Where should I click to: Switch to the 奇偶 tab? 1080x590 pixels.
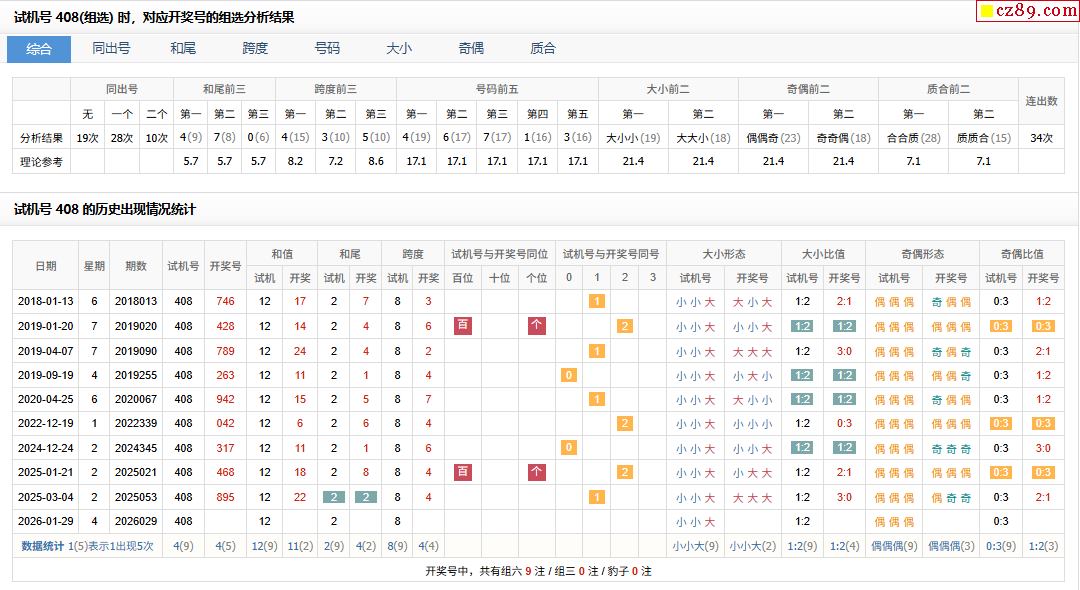click(471, 48)
